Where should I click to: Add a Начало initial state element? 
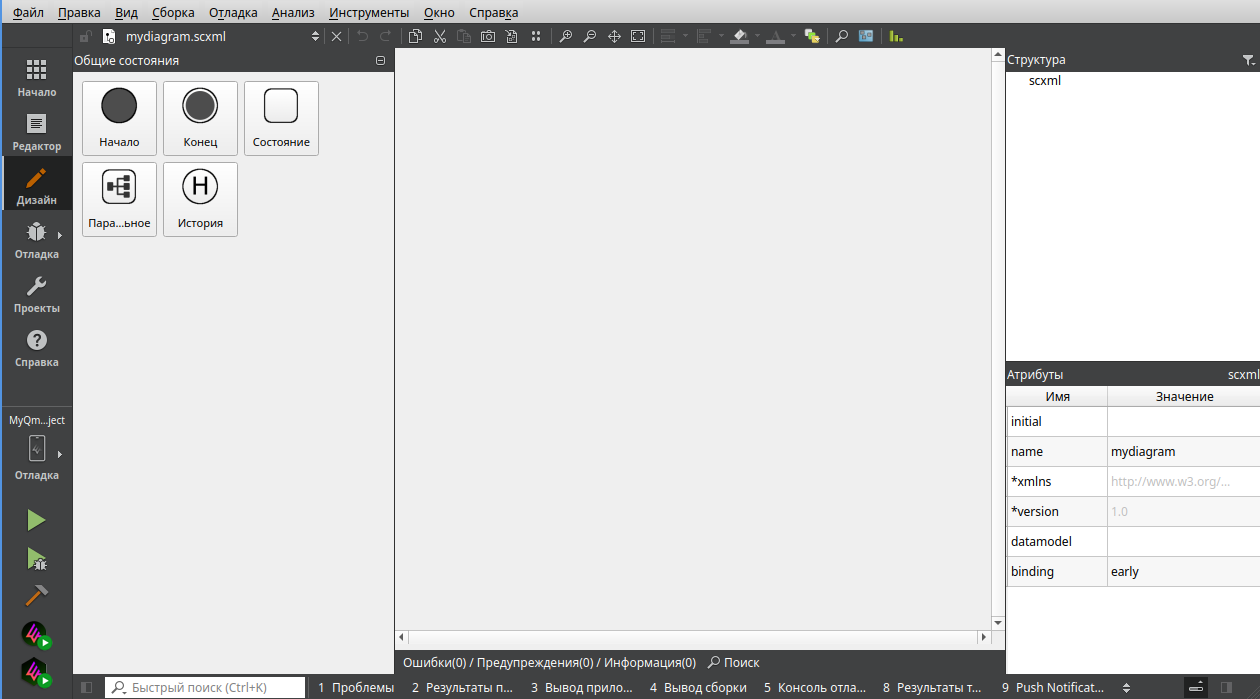[119, 118]
